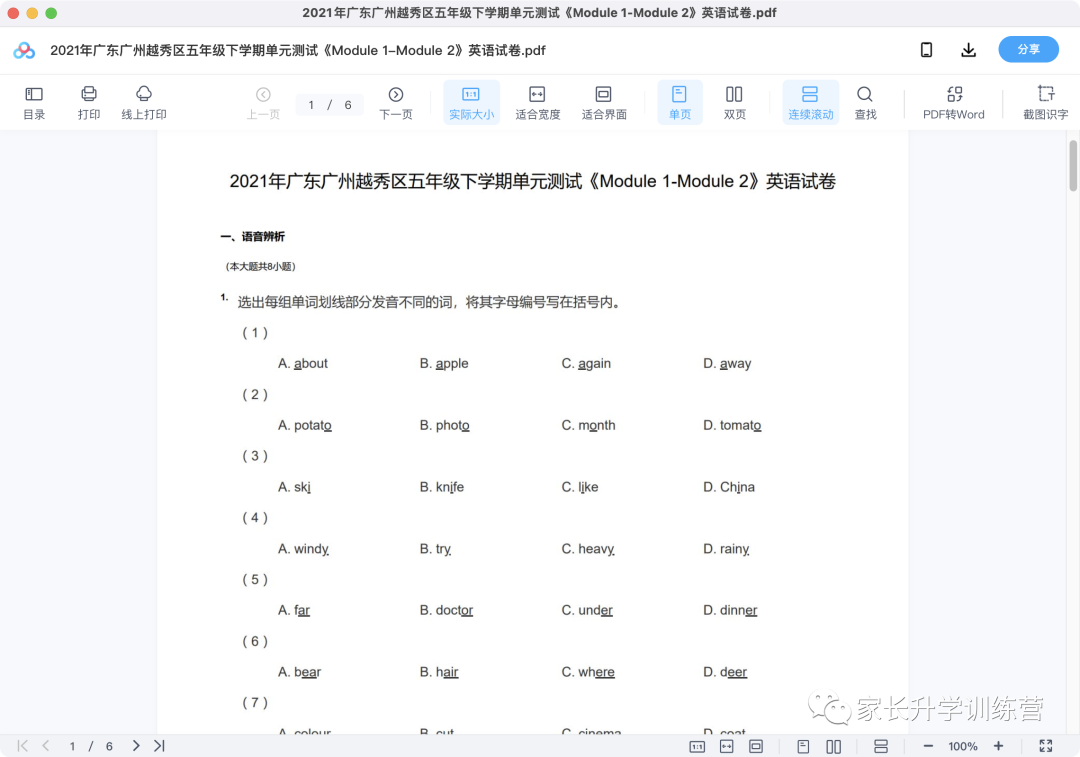Click option D. deer
The image size is (1080, 757).
point(725,672)
